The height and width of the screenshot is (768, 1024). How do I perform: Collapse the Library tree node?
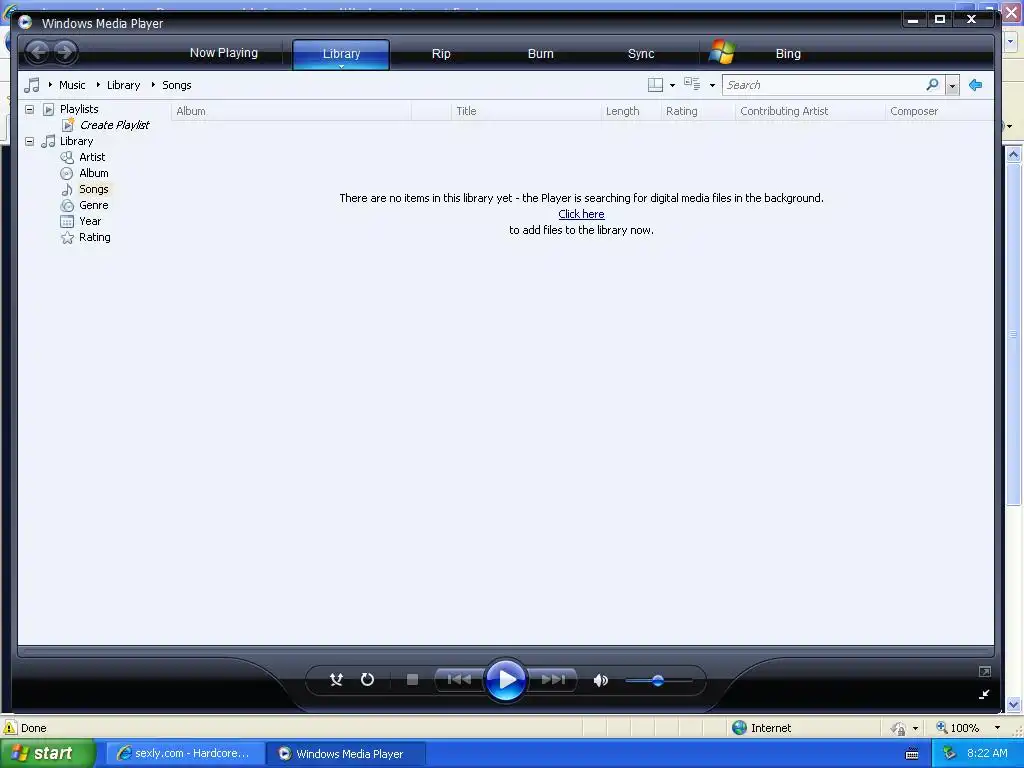[29, 141]
